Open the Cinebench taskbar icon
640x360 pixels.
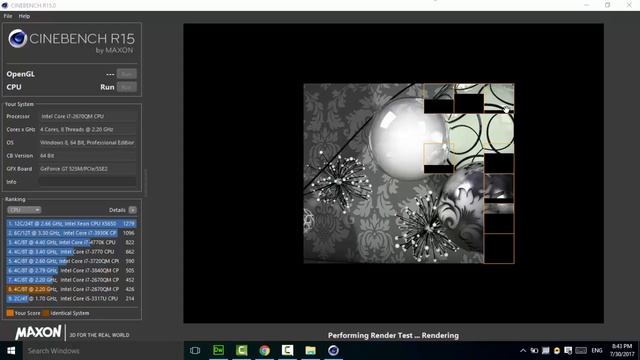click(x=333, y=351)
